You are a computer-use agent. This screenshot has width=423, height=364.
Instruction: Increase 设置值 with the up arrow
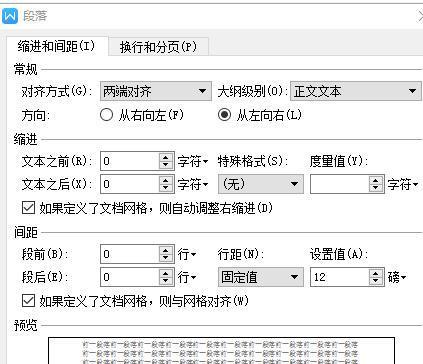[x=376, y=273]
